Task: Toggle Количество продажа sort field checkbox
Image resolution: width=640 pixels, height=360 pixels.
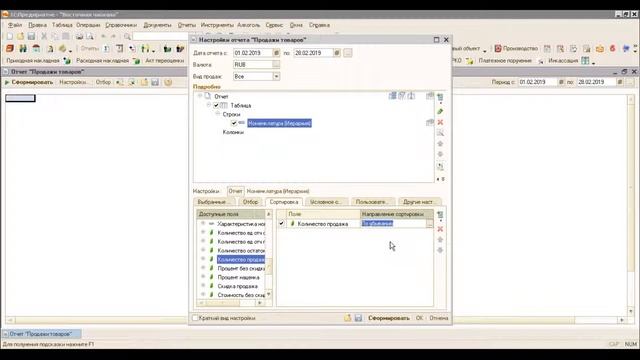Action: tap(281, 223)
